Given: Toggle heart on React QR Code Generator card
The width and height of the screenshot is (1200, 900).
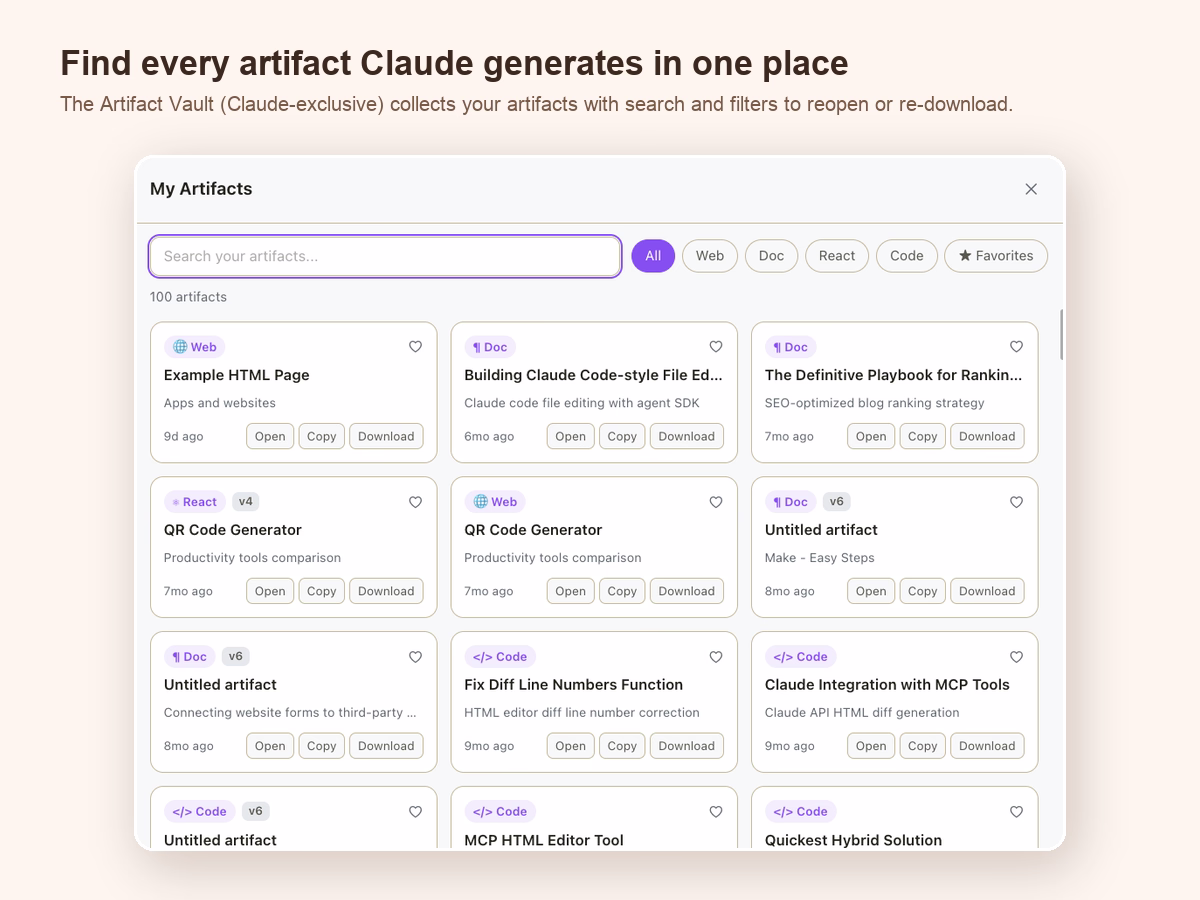Looking at the screenshot, I should (415, 502).
